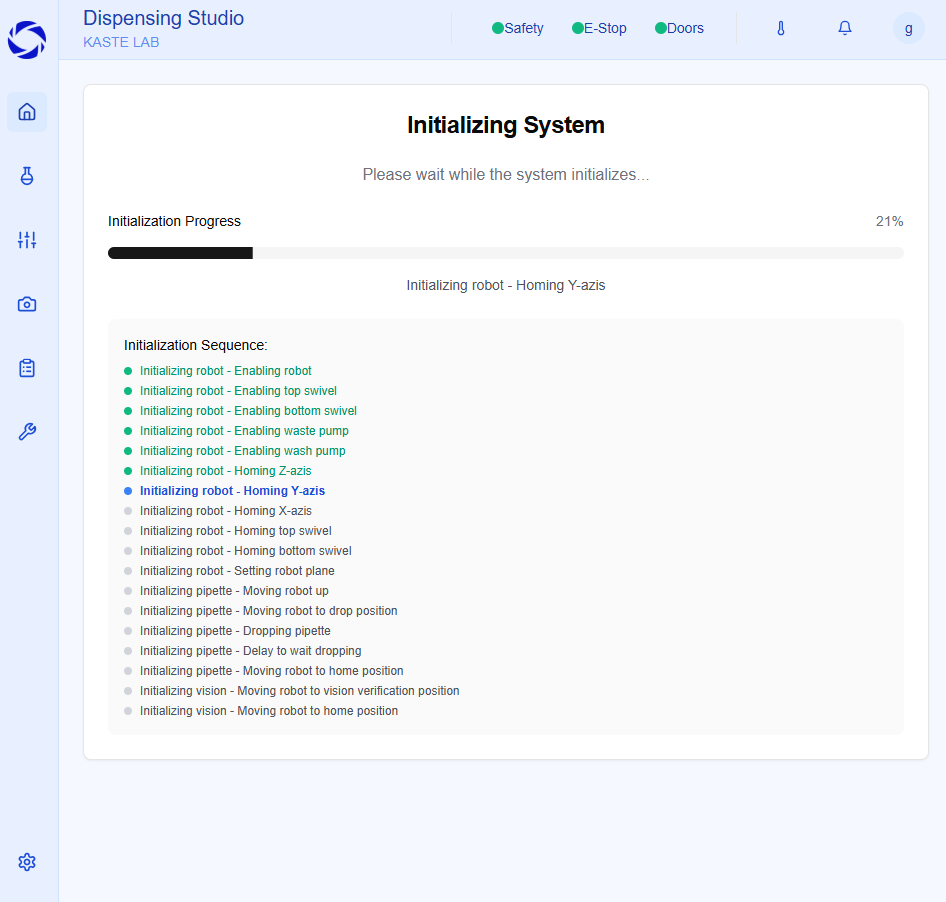
Task: Click the Safety status indicator
Action: [518, 28]
